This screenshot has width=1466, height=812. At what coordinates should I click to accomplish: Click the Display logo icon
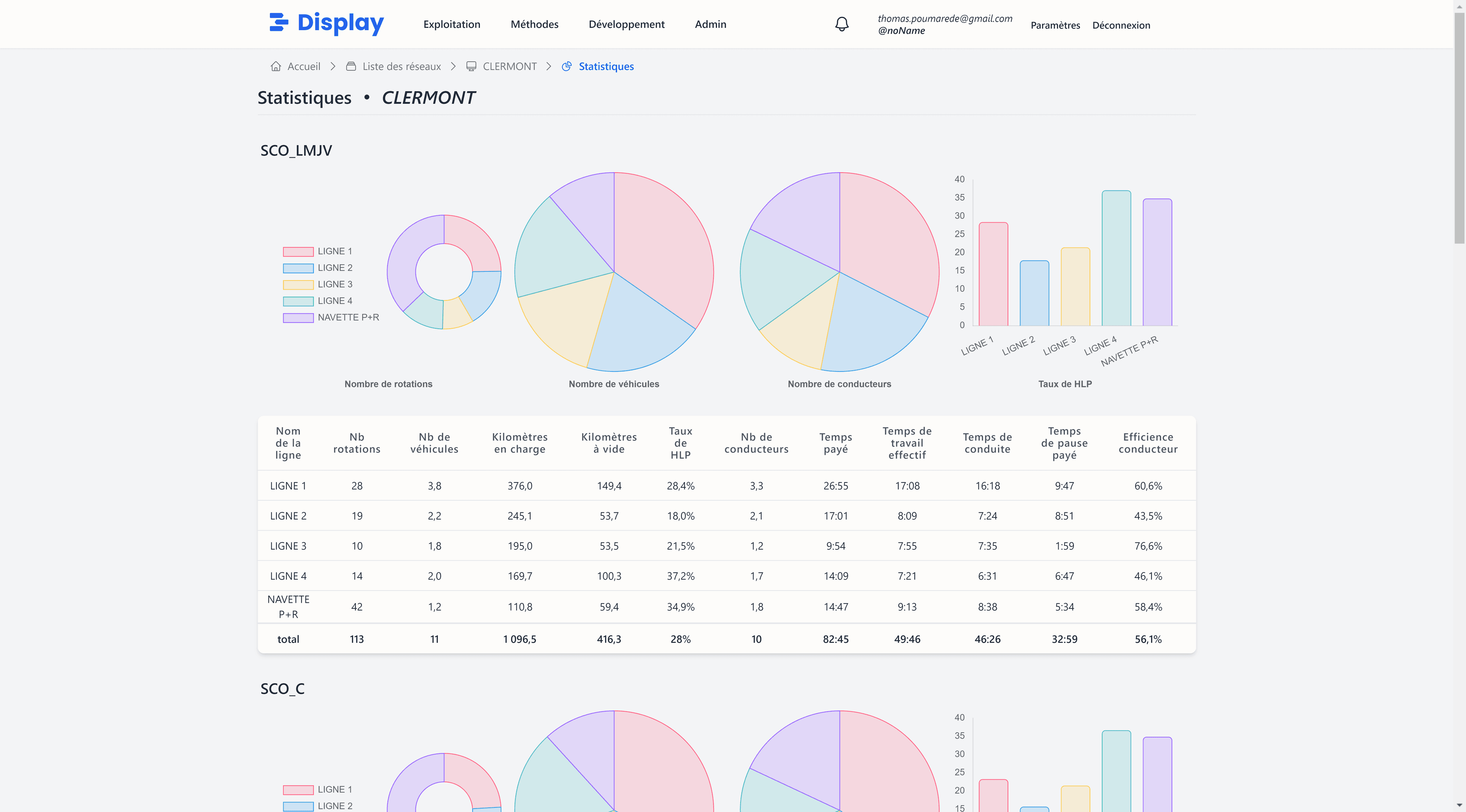click(x=279, y=22)
